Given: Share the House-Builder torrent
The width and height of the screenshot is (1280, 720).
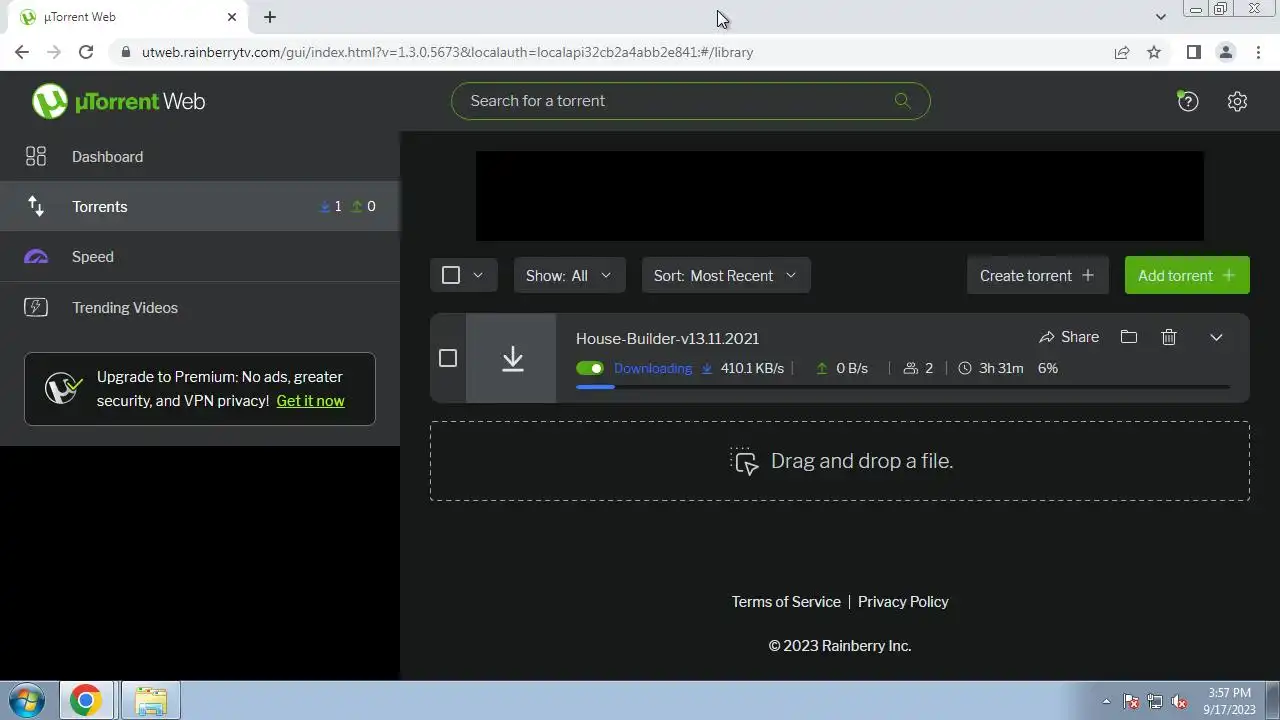Looking at the screenshot, I should 1068,337.
